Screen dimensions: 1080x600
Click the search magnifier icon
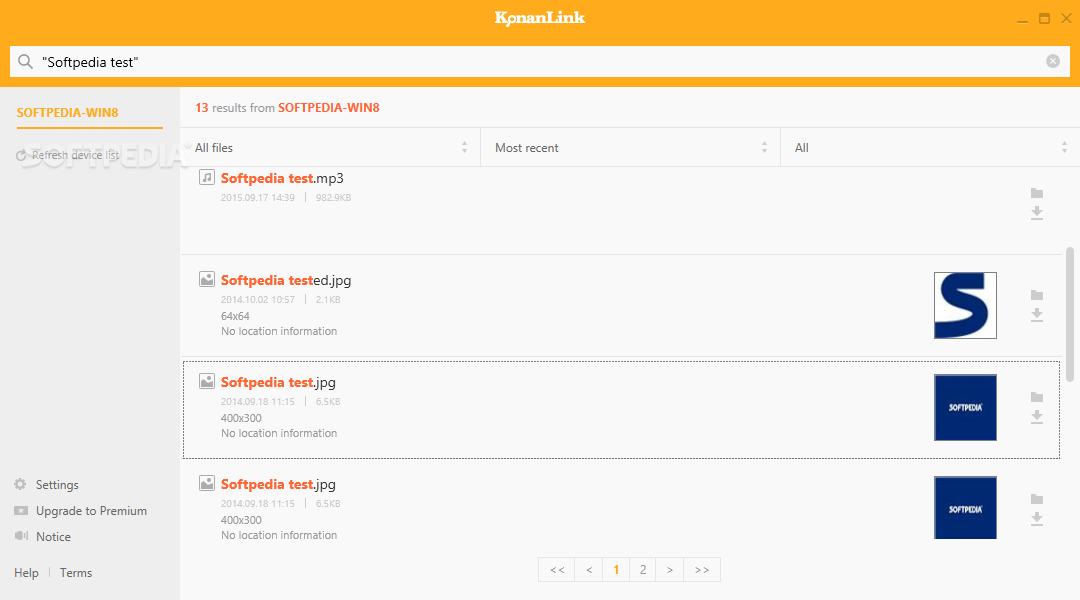(25, 61)
